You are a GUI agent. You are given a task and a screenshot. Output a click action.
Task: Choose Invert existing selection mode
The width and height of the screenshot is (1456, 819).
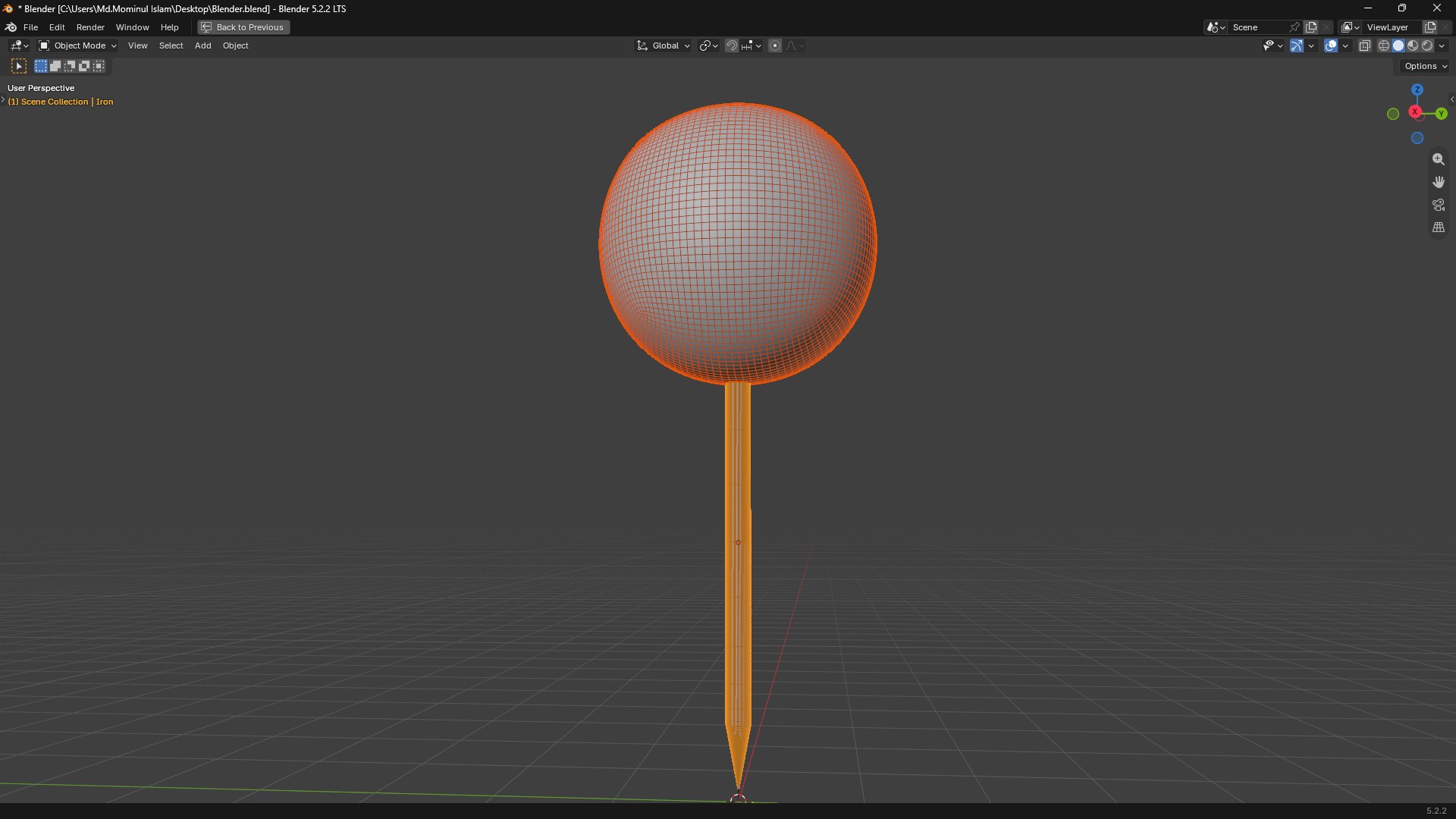(84, 66)
